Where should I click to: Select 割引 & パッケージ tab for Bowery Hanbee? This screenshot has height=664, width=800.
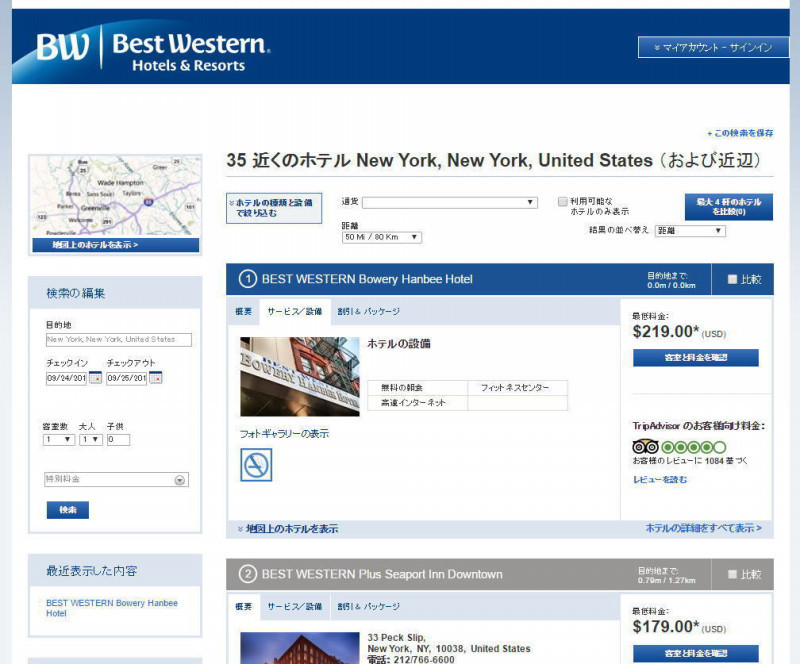click(368, 311)
